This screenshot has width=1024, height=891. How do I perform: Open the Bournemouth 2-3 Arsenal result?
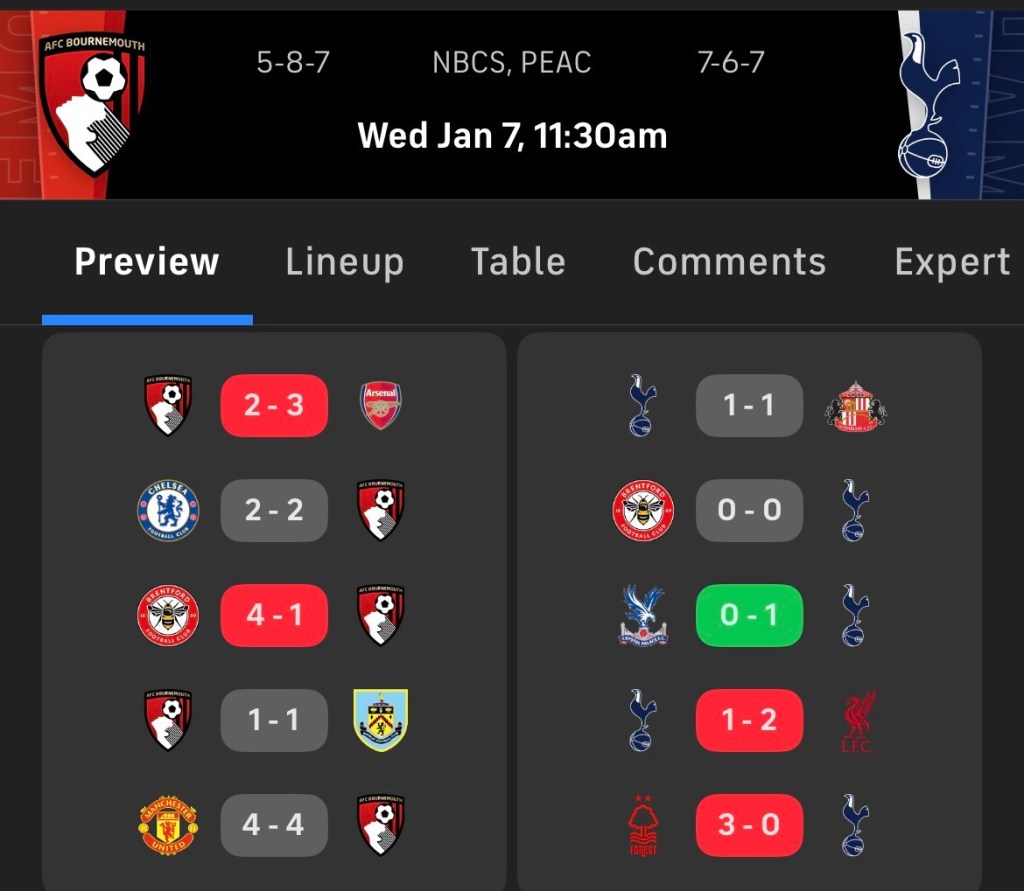pos(274,405)
